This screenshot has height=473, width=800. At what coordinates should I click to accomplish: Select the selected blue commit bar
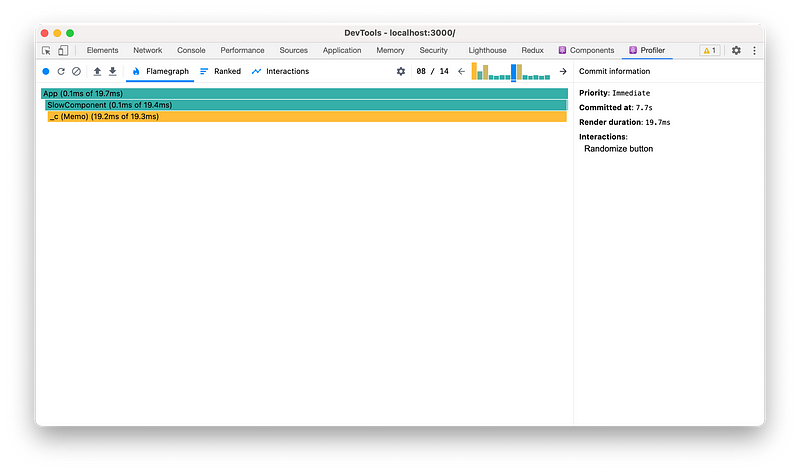(x=514, y=72)
